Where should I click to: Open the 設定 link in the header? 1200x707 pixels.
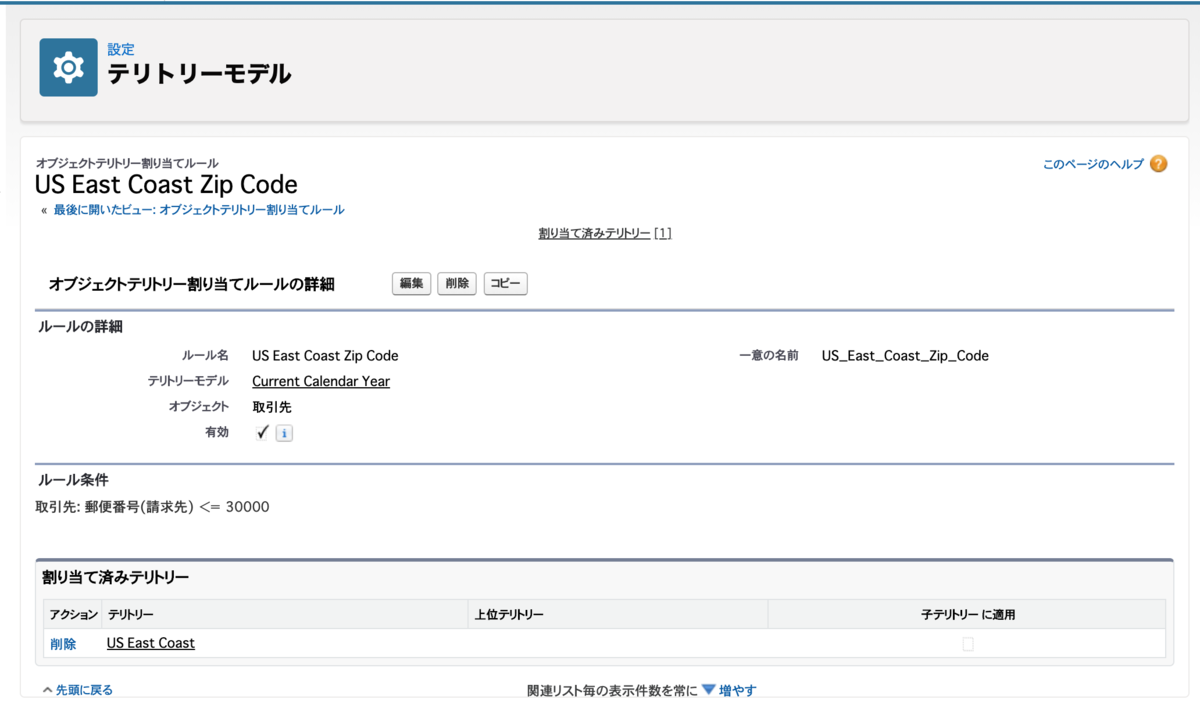pos(121,47)
